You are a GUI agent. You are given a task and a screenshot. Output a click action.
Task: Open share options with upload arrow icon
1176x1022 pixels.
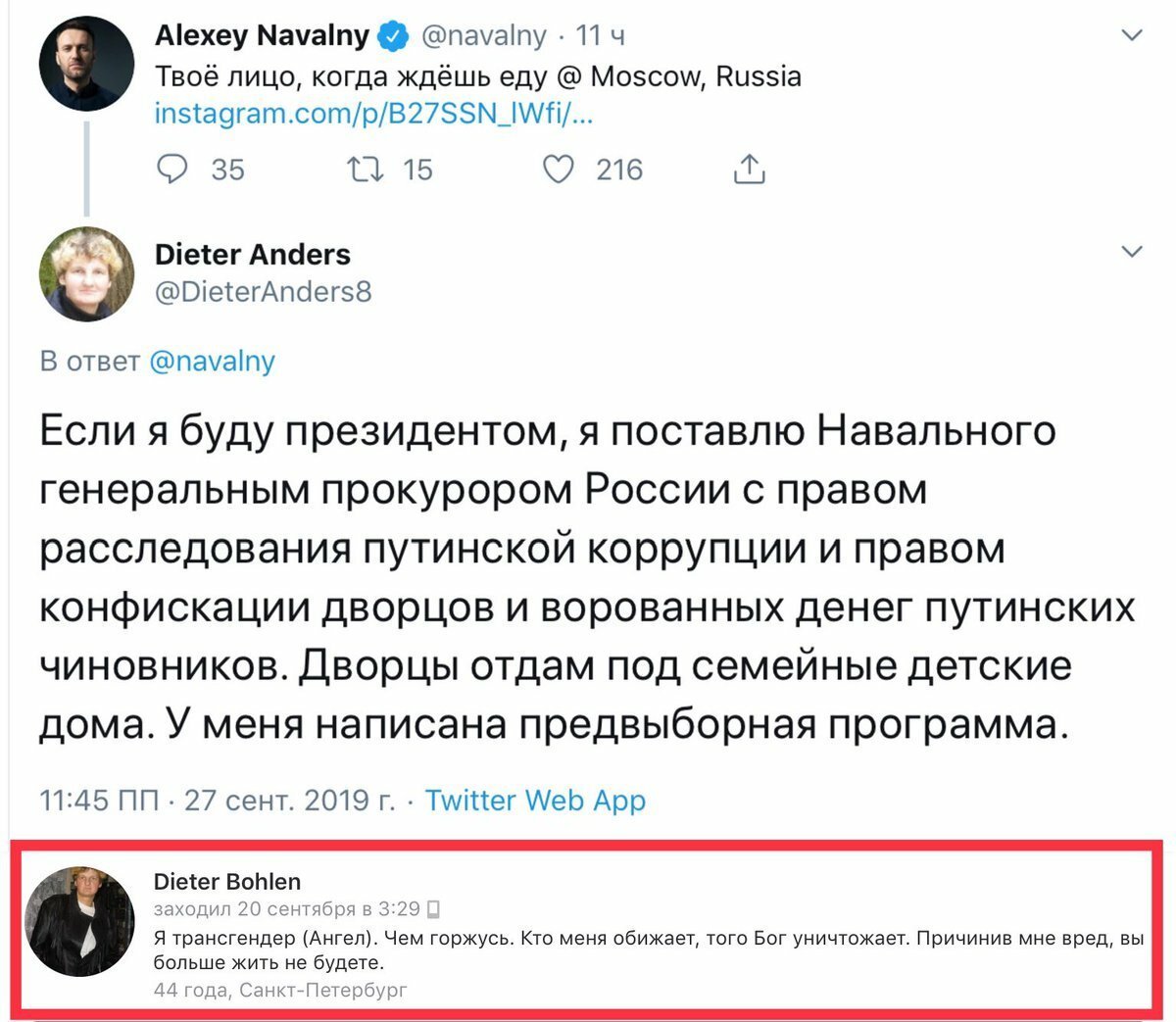pos(749,170)
